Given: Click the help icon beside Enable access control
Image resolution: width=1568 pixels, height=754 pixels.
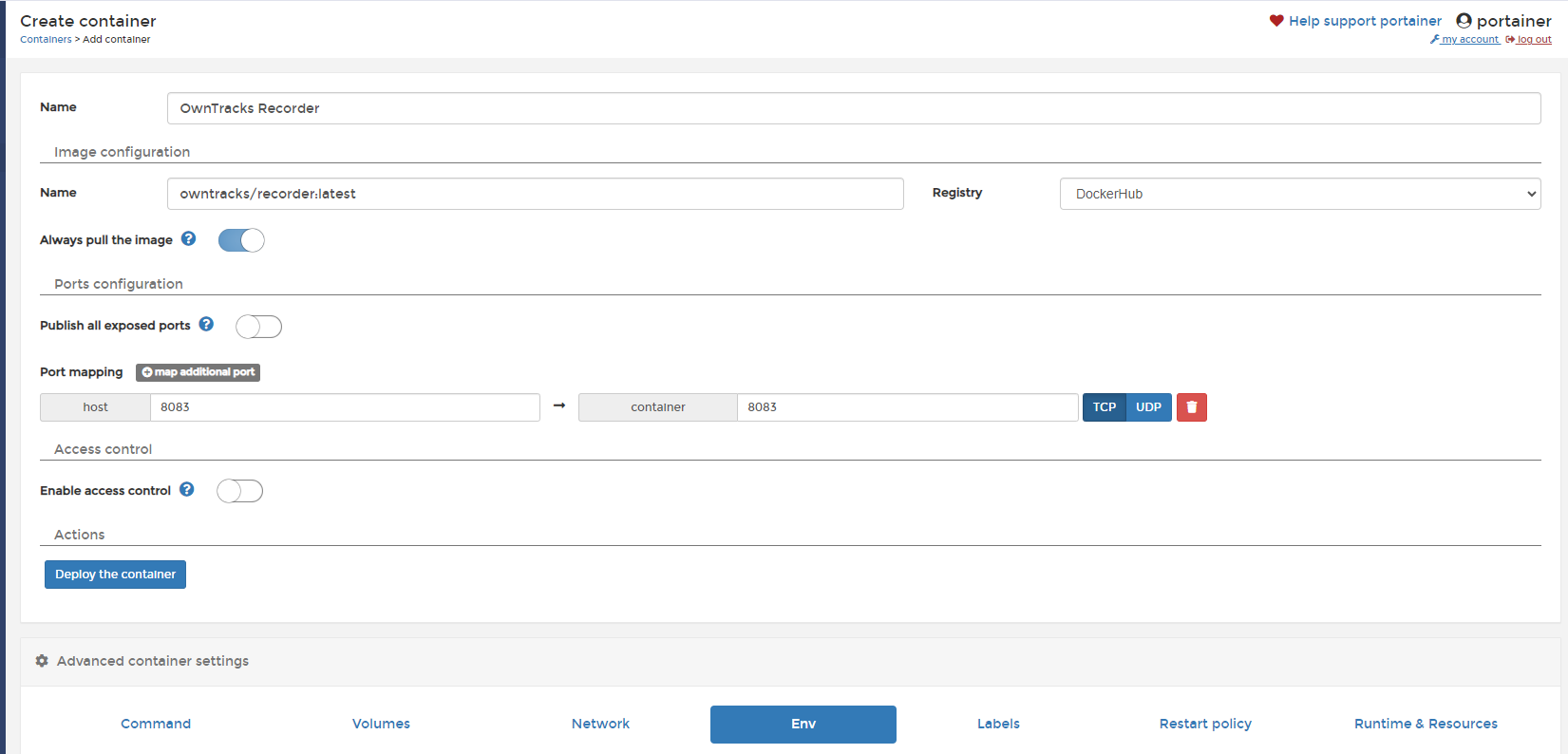Looking at the screenshot, I should 187,490.
